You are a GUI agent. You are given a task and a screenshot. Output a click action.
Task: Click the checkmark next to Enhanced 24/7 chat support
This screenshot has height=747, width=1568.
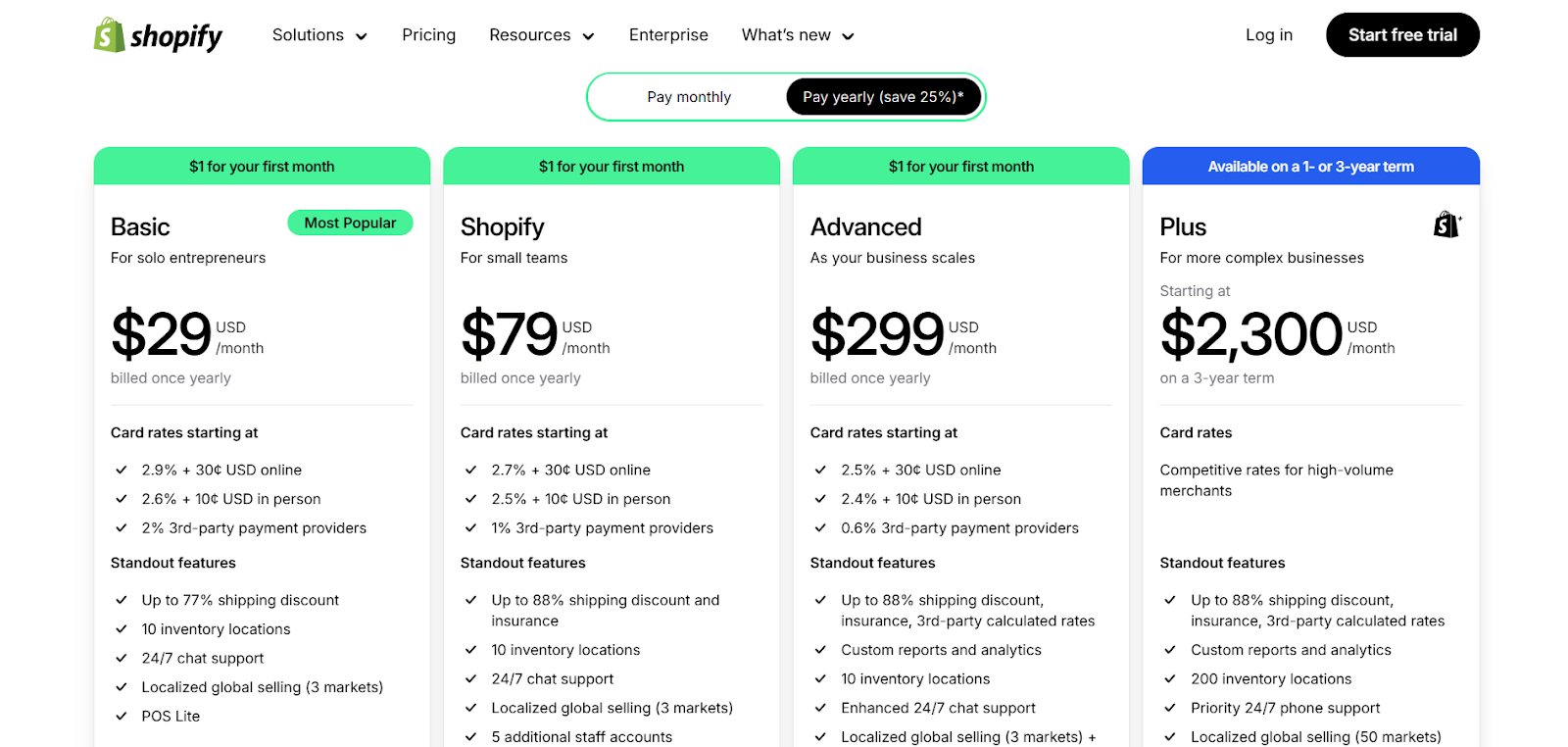pyautogui.click(x=821, y=708)
